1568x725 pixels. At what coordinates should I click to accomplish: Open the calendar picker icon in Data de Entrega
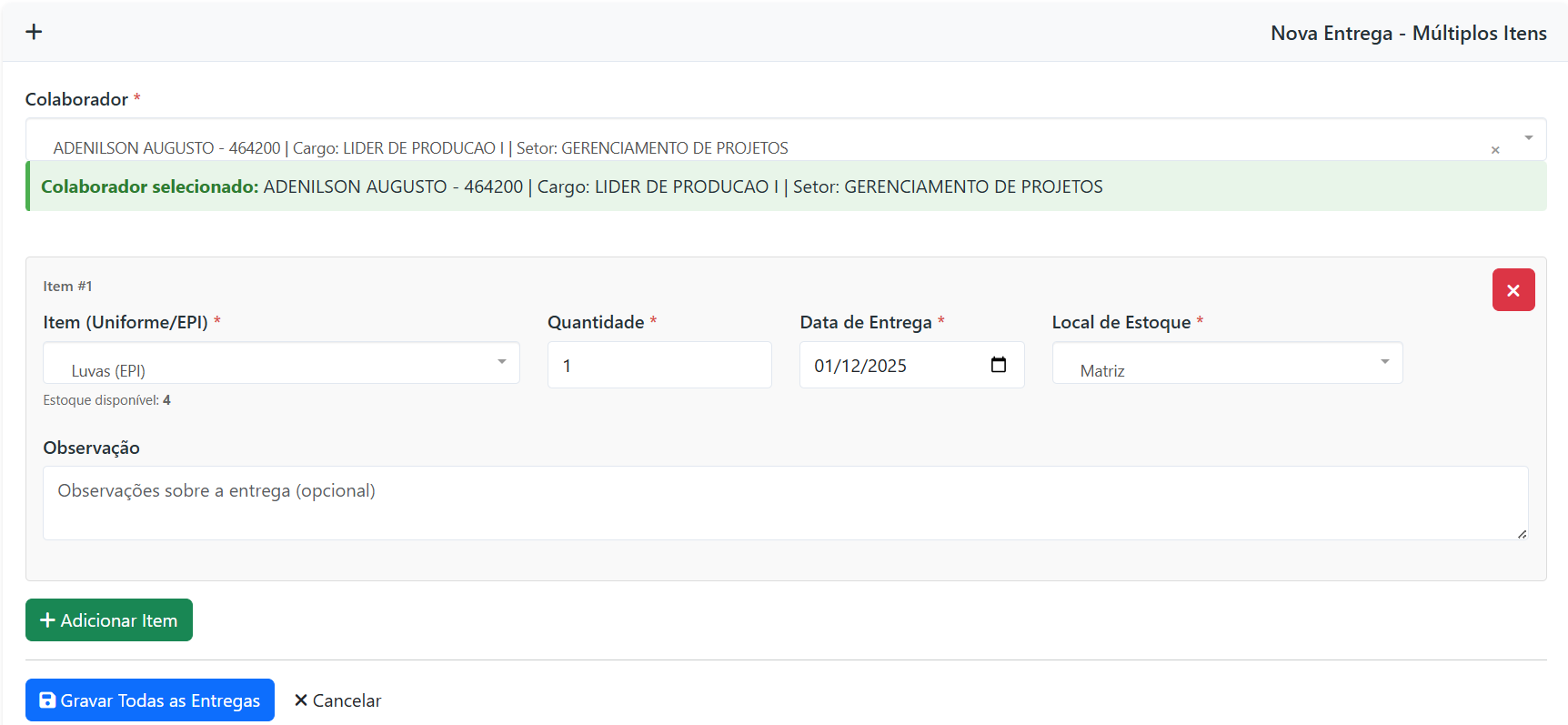click(x=999, y=365)
